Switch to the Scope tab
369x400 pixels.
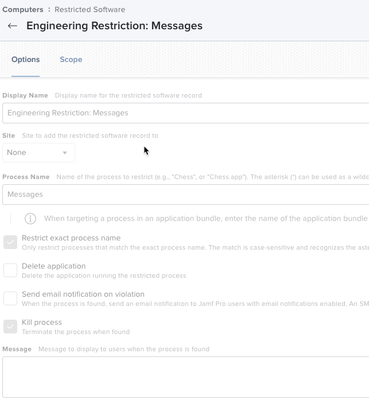[x=71, y=59]
